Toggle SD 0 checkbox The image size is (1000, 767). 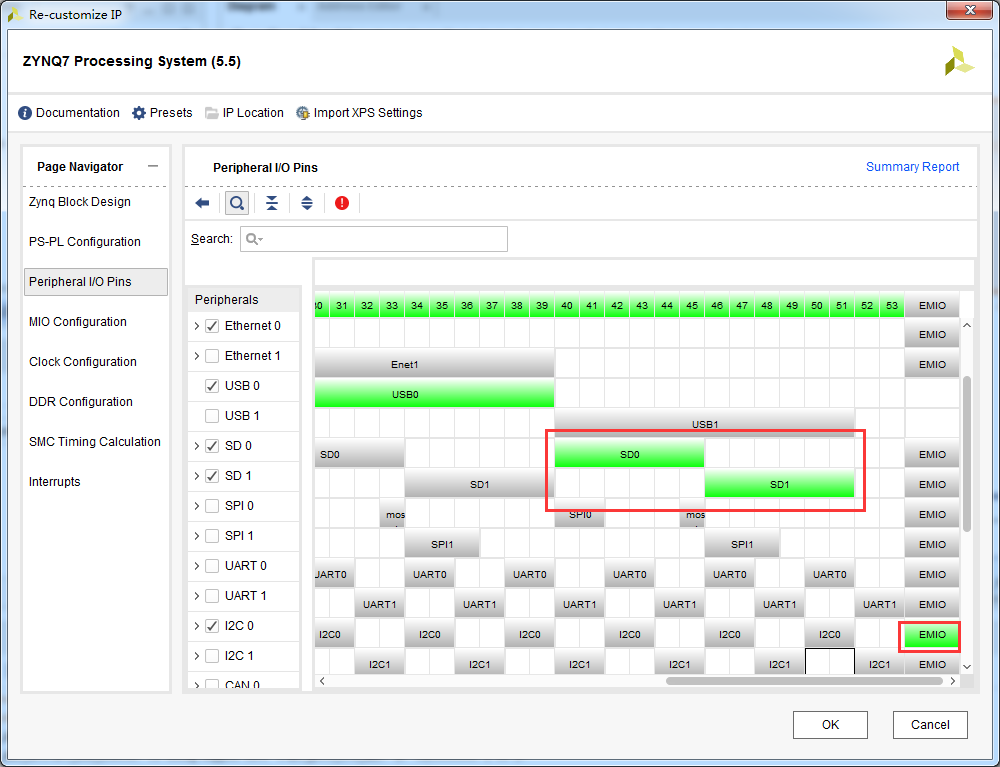(x=212, y=446)
